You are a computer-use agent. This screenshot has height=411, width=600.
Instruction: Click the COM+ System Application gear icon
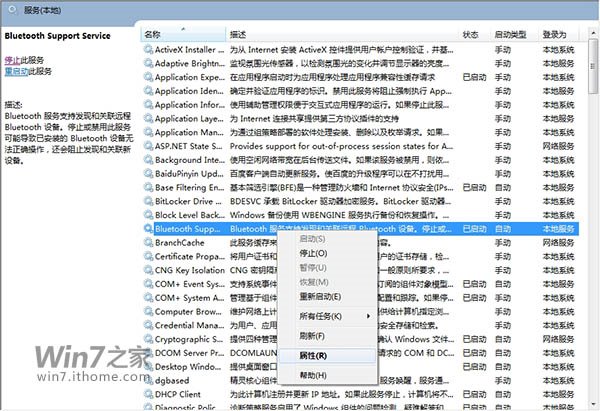pos(148,297)
